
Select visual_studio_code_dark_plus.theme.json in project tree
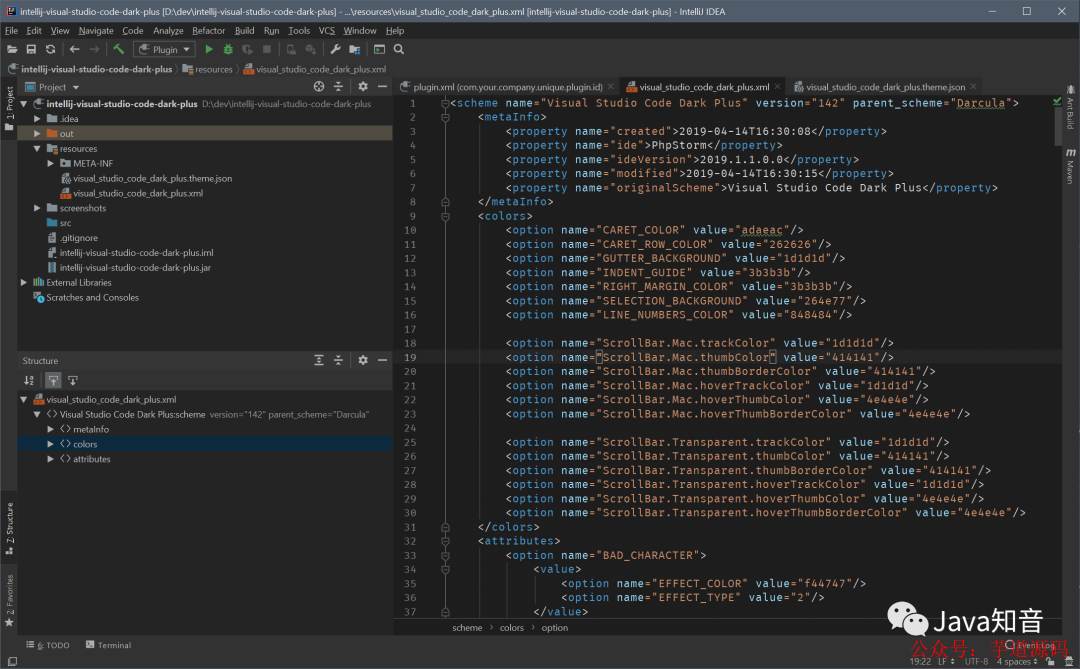(152, 178)
